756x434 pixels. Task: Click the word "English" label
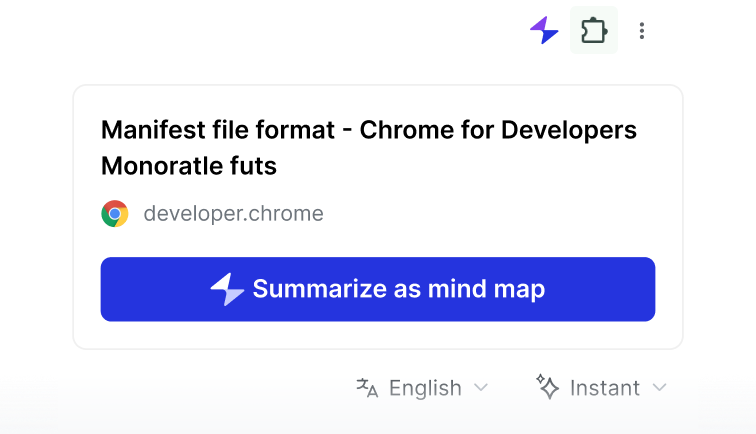tap(425, 387)
